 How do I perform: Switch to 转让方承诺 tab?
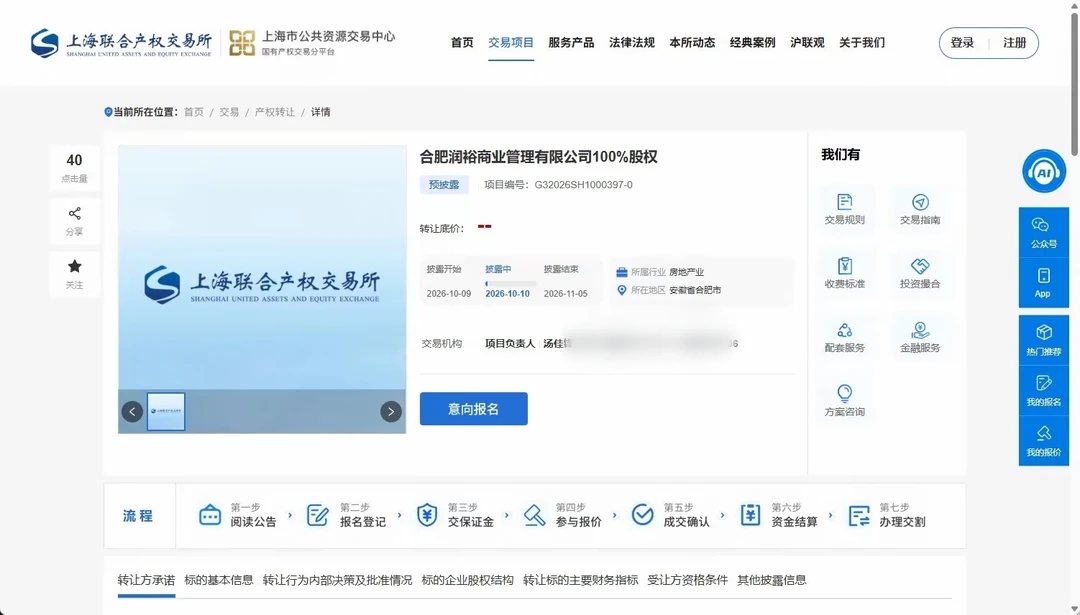[x=146, y=580]
